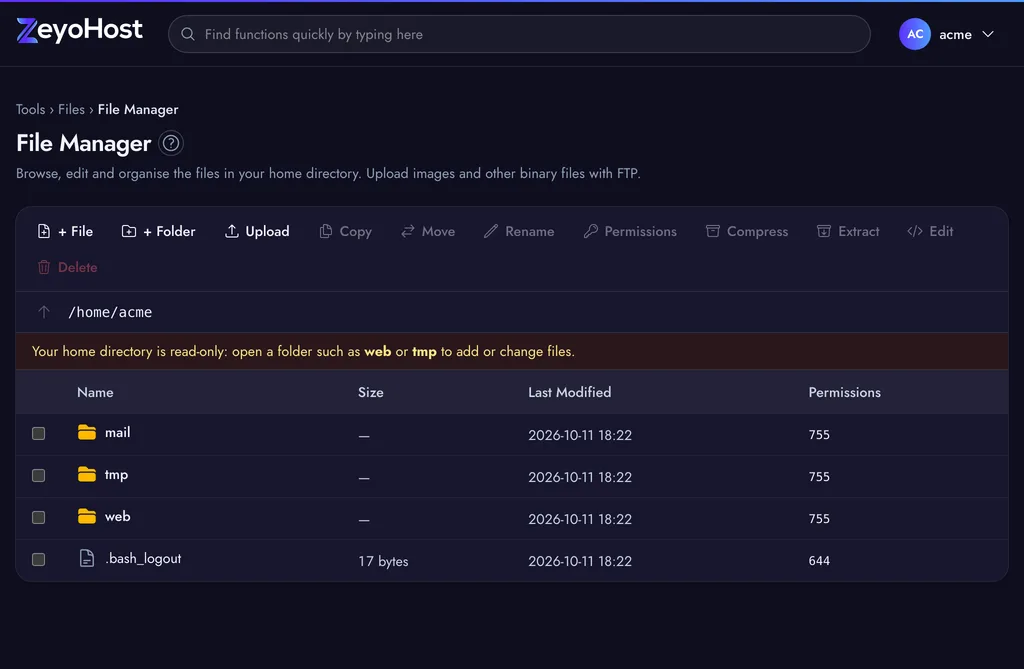
Task: Click the search magnifier icon
Action: click(188, 34)
